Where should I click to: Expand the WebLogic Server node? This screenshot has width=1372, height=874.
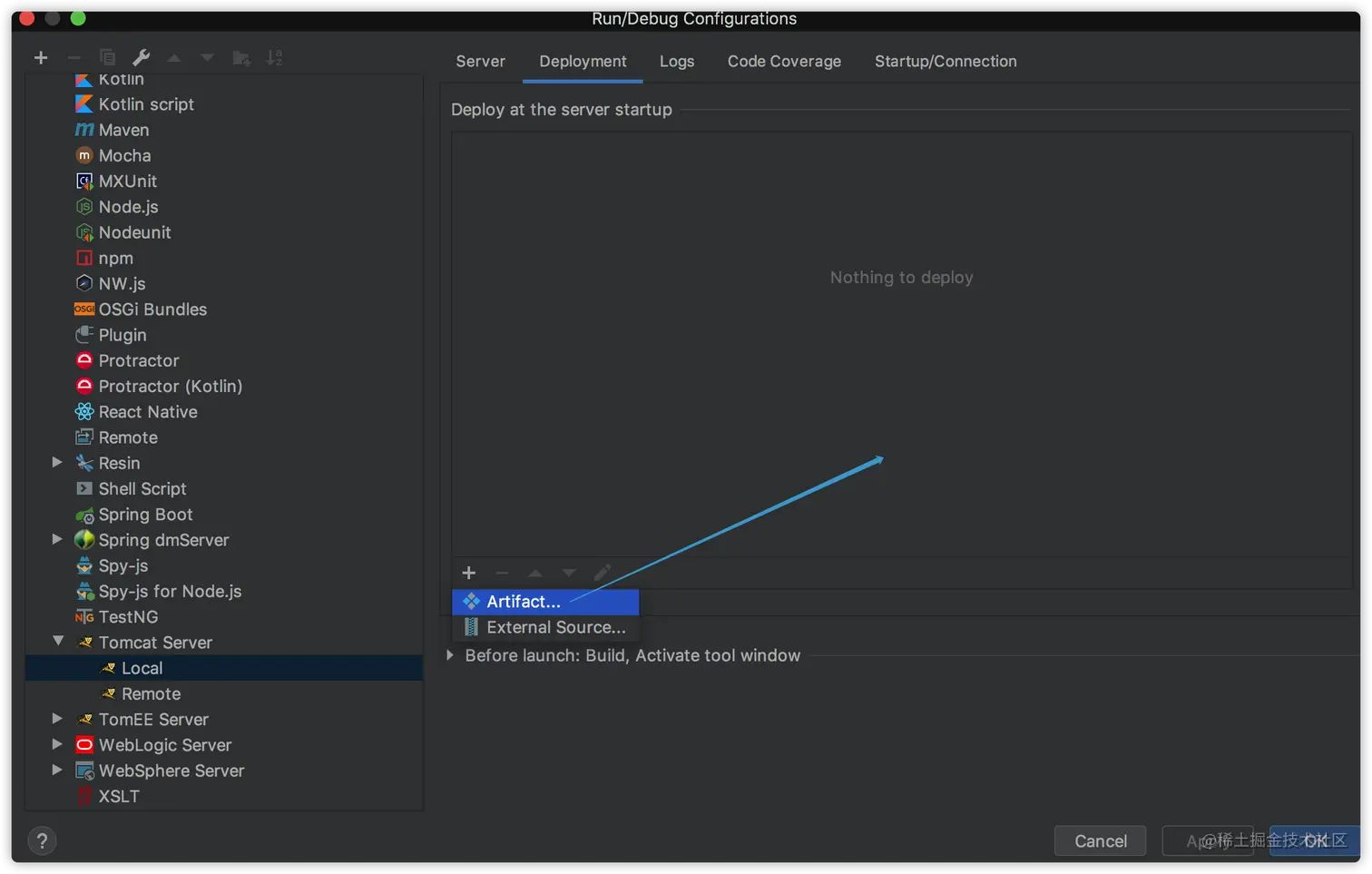(57, 743)
